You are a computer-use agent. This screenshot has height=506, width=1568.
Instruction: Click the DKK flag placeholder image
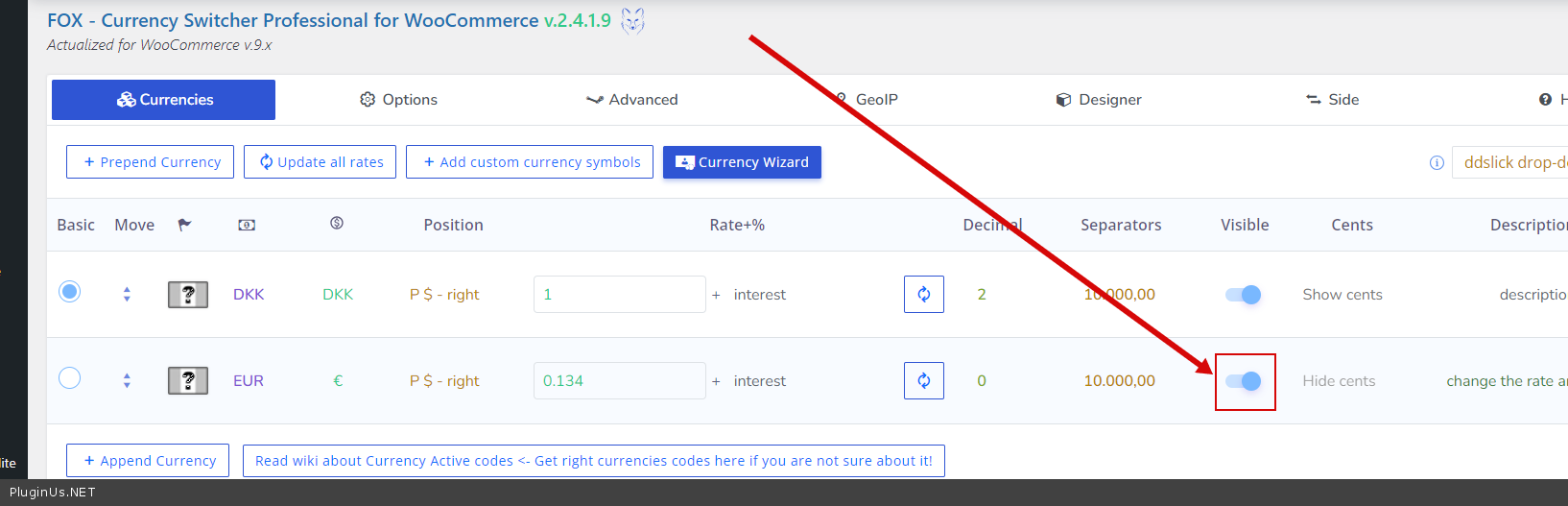coord(188,295)
